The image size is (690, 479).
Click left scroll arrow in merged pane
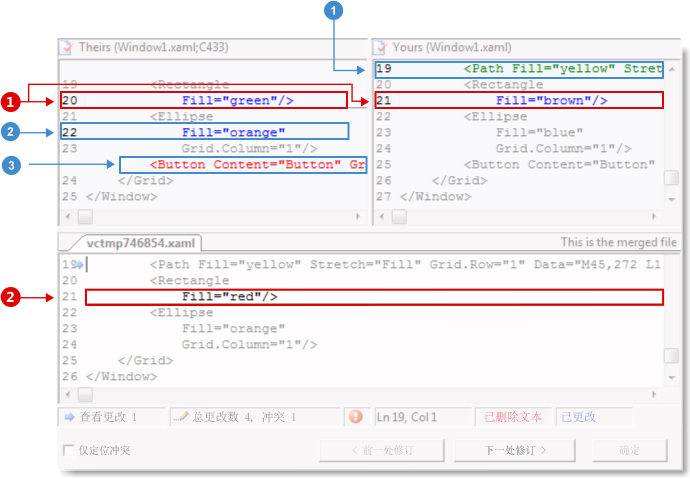pos(68,395)
